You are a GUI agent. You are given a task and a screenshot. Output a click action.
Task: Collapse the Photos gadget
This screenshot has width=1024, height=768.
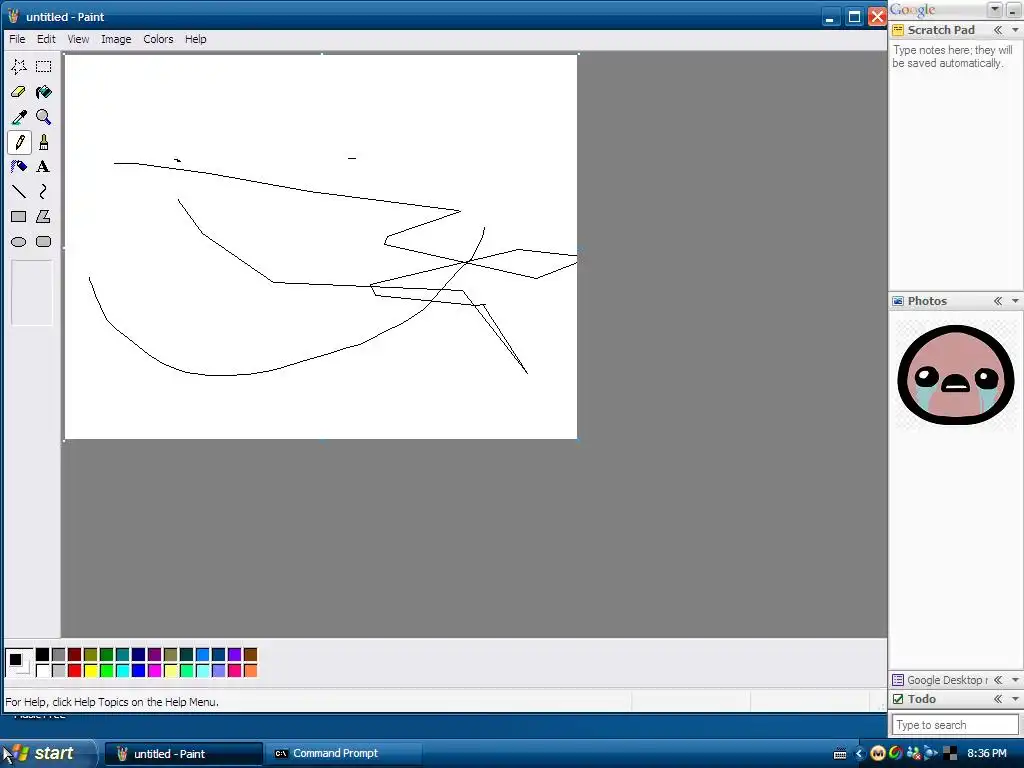click(998, 301)
